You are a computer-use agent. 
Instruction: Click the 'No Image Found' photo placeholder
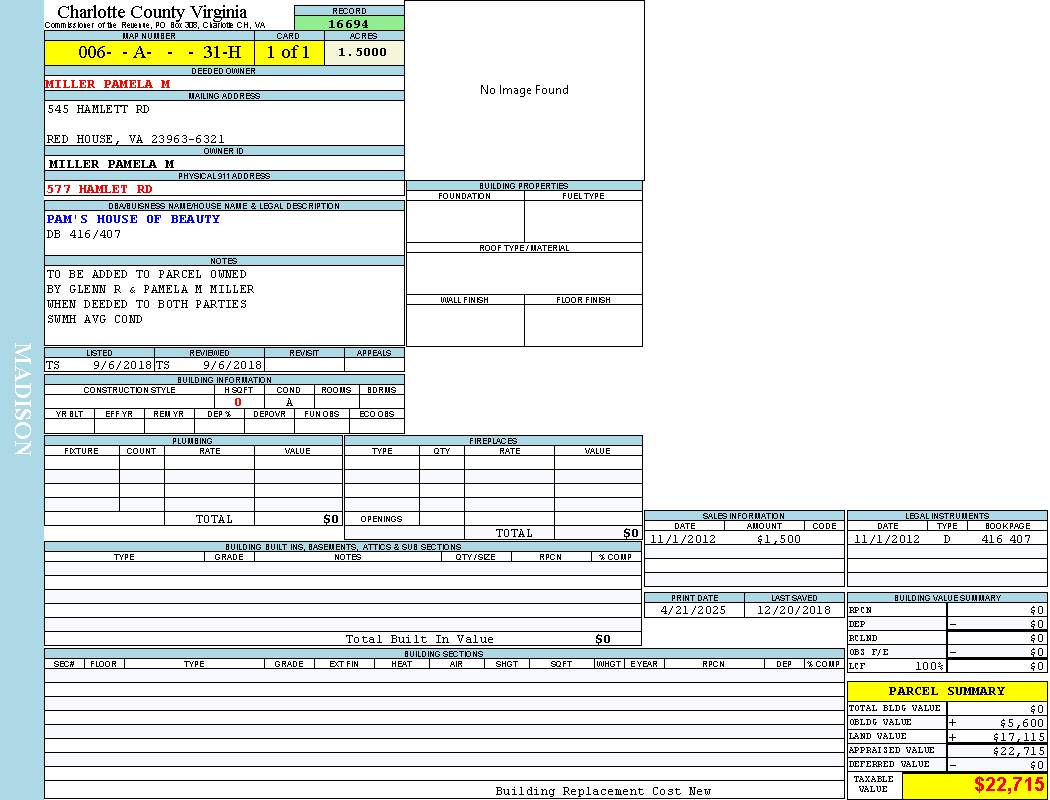[524, 90]
